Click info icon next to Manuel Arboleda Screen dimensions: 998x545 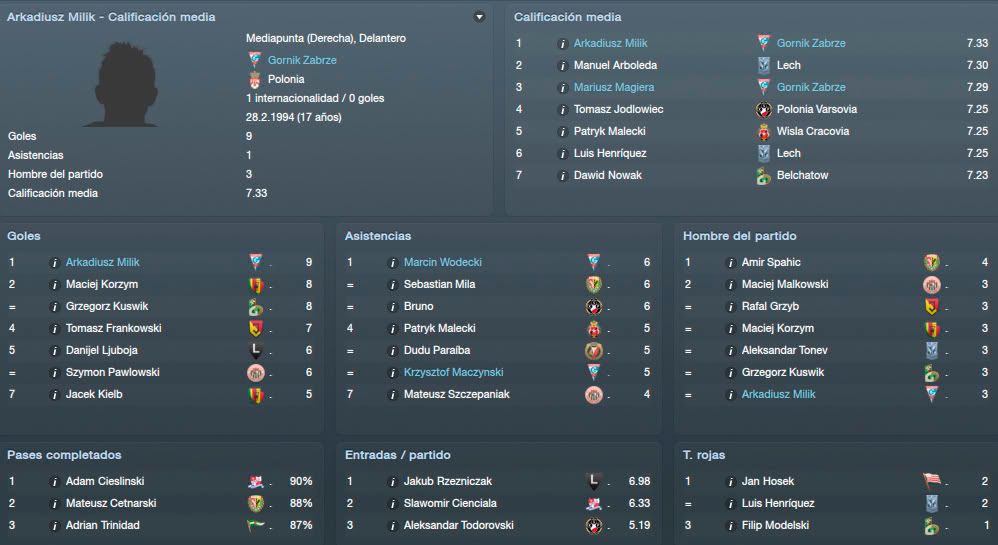[562, 66]
